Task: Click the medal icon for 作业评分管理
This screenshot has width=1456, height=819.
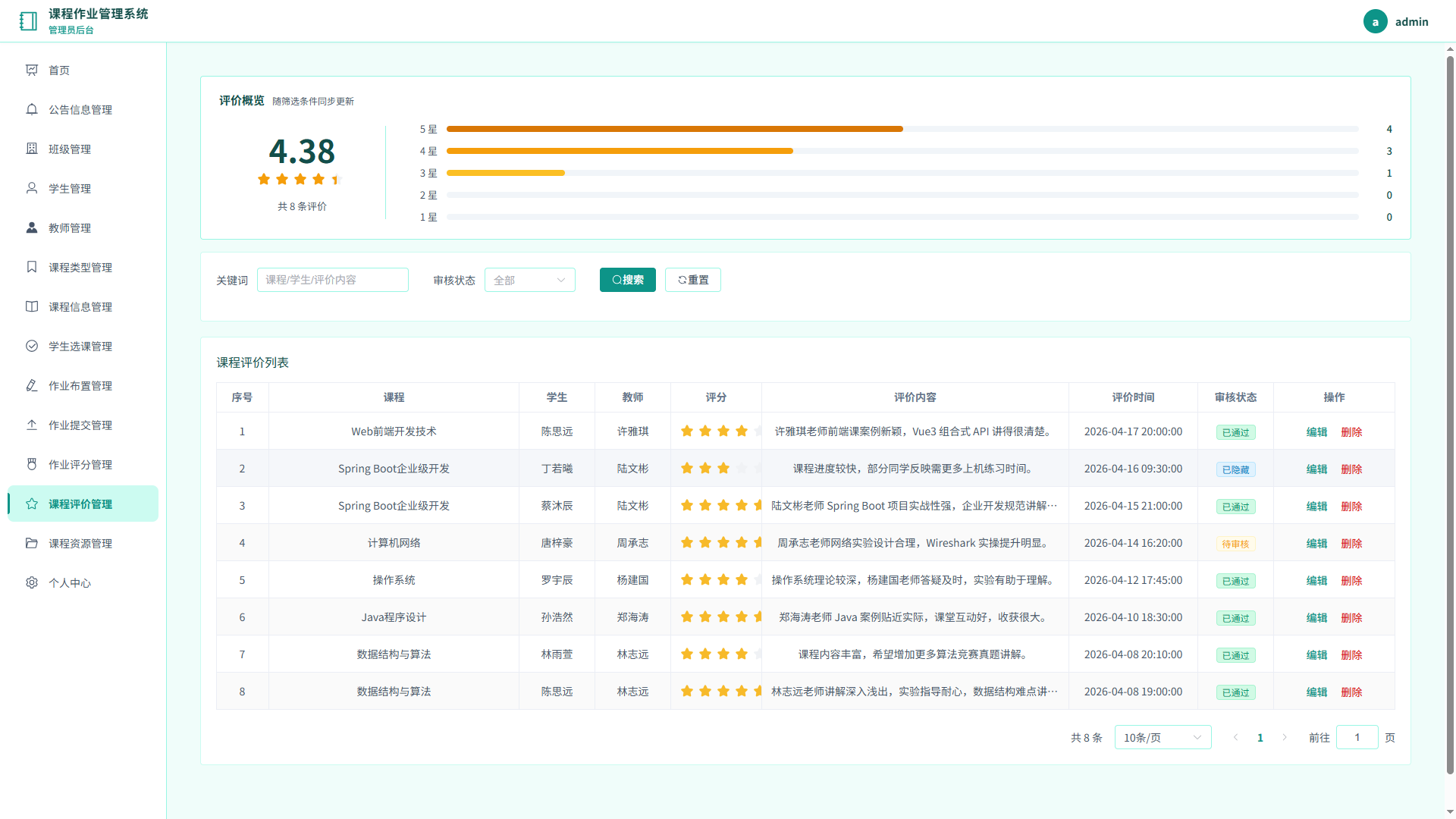Action: 32,464
